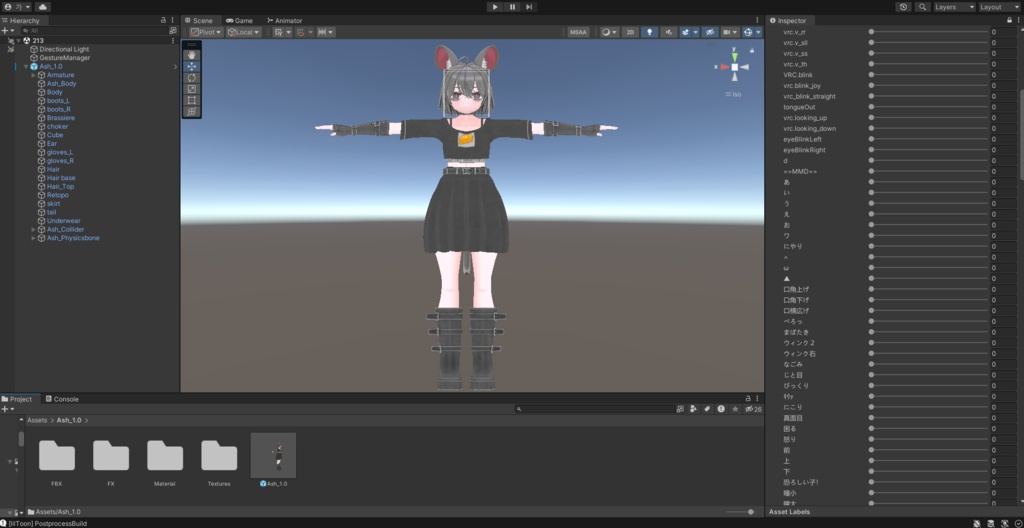Click the Hierarchy search scene picker icon
Viewport: 1024px width, 528px height.
[x=172, y=31]
